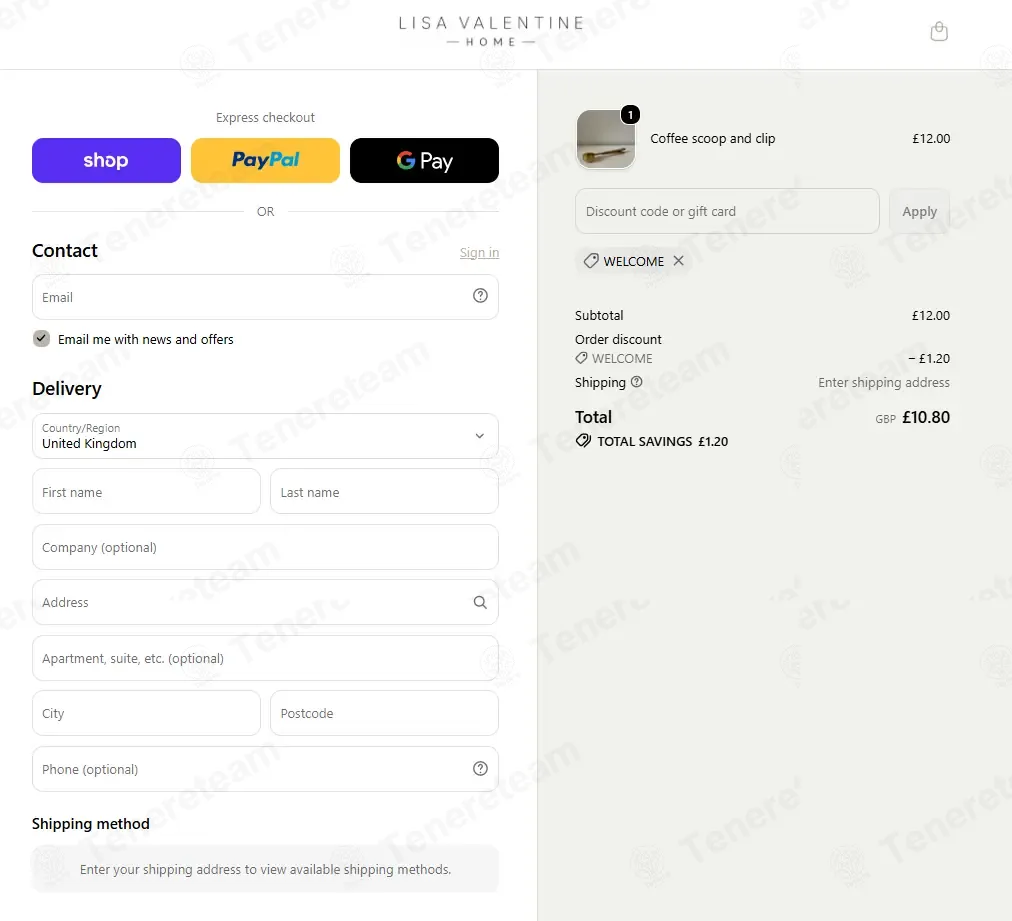The height and width of the screenshot is (921, 1012).
Task: Click the Coffee scoop product thumbnail
Action: [605, 139]
